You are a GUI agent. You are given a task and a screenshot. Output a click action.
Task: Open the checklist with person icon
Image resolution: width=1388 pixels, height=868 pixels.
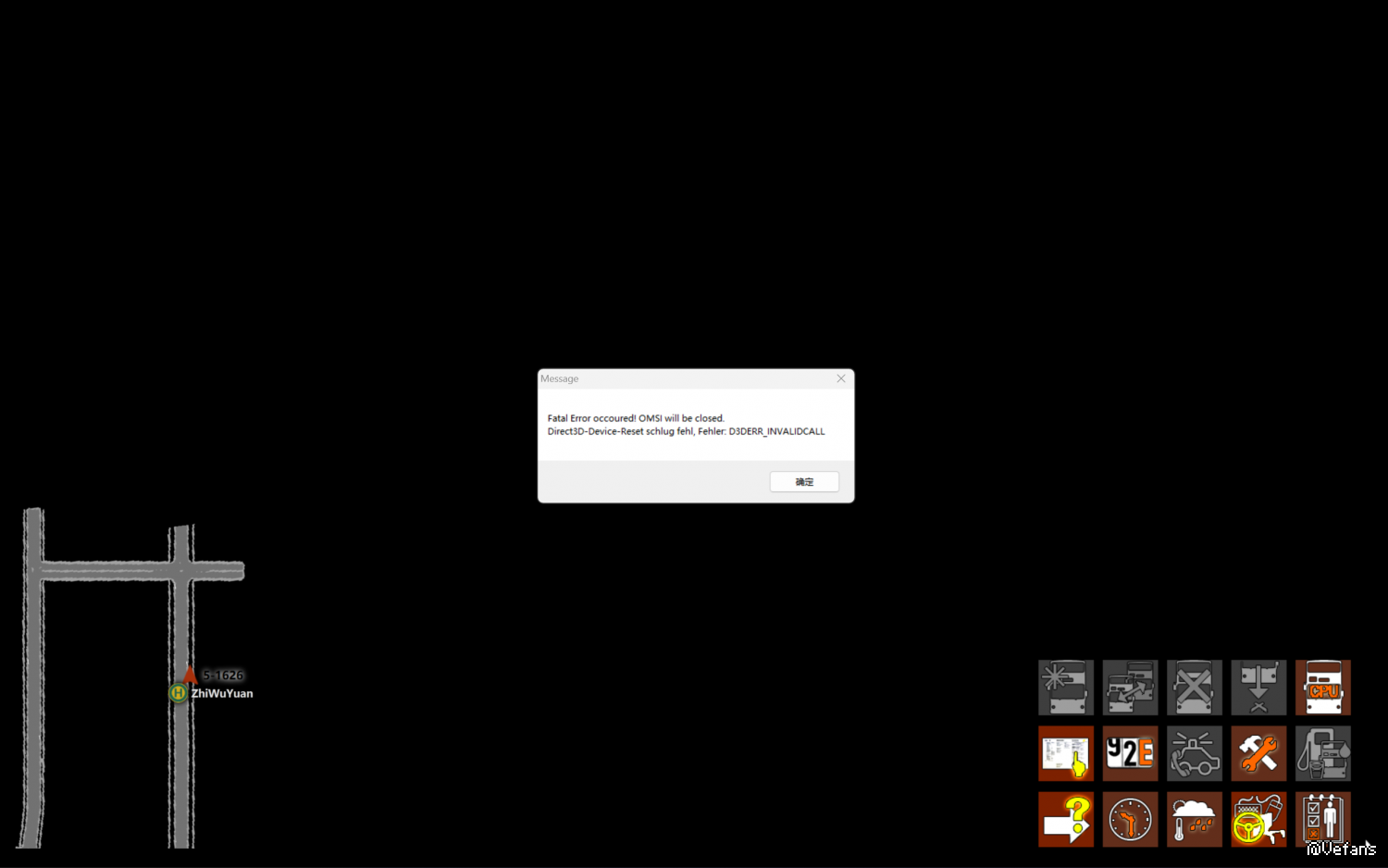point(1323,819)
